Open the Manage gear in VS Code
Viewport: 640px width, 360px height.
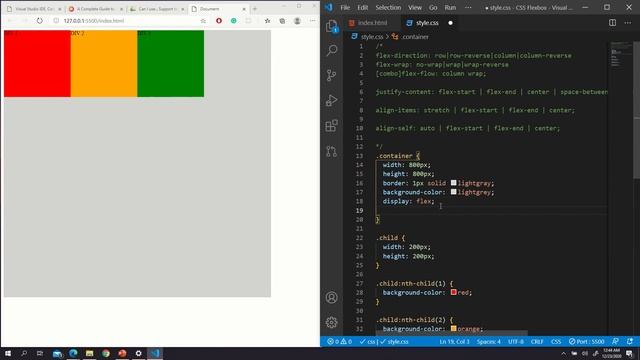click(331, 322)
